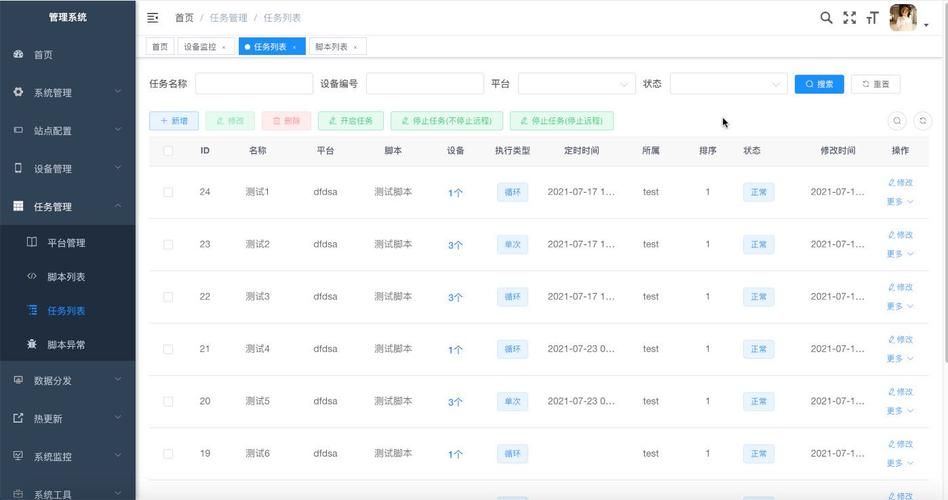Open 更多 dropdown for row 测试3
948x500 pixels.
click(x=900, y=306)
